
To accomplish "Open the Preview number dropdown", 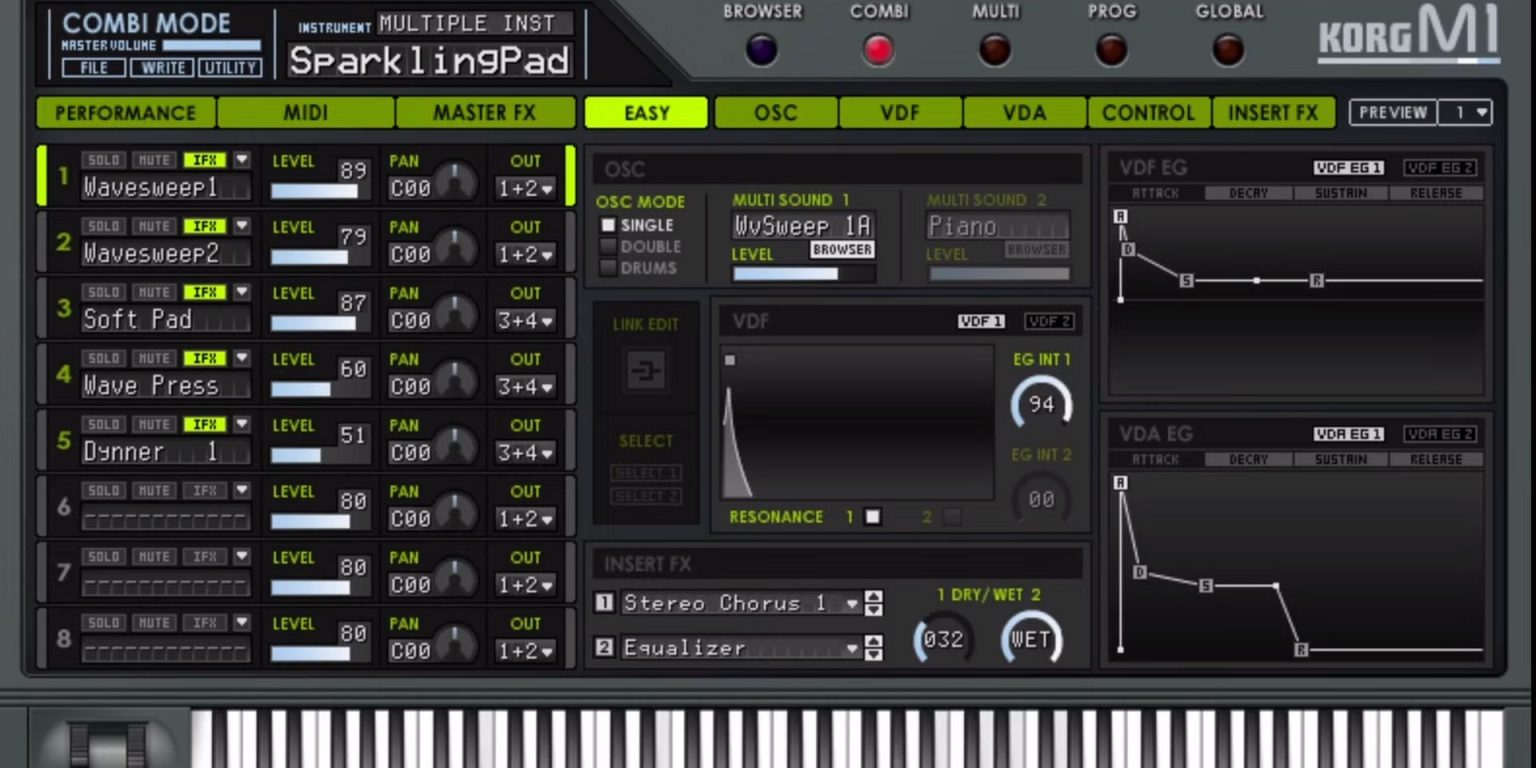I will [x=1465, y=113].
